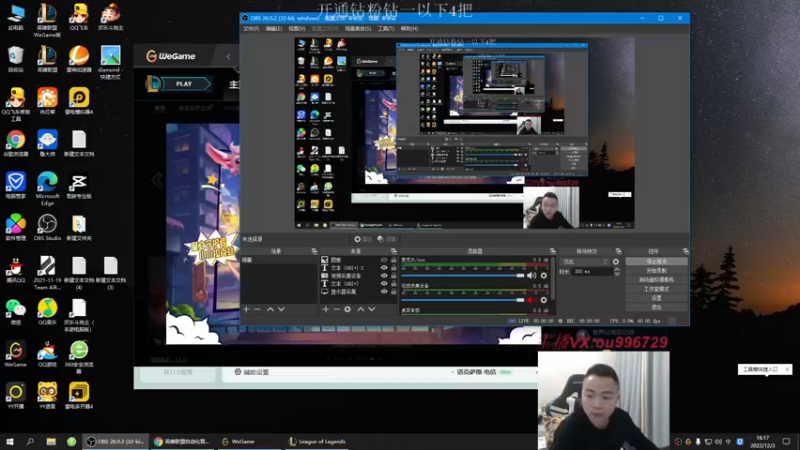800x450 pixels.
Task: Open Recycle Bin on desktop
Action: [16, 59]
